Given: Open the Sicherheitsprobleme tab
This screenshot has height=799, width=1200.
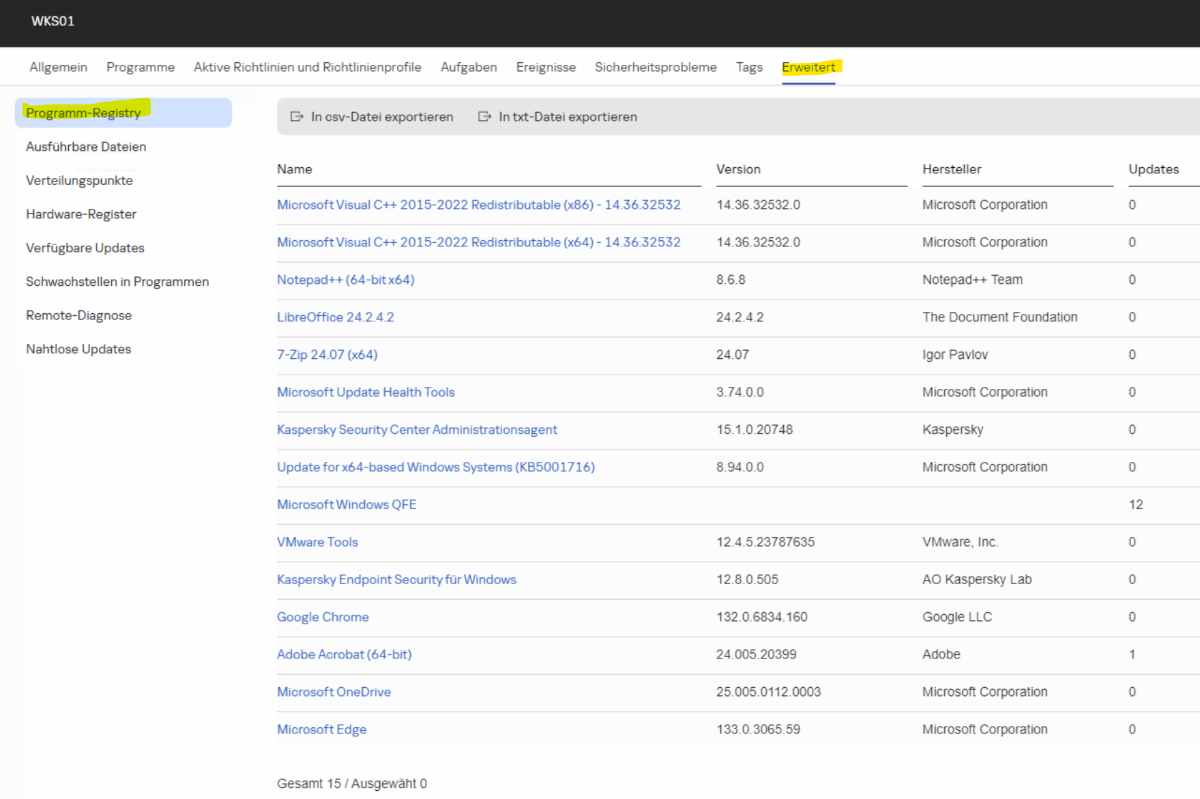Looking at the screenshot, I should (x=655, y=67).
